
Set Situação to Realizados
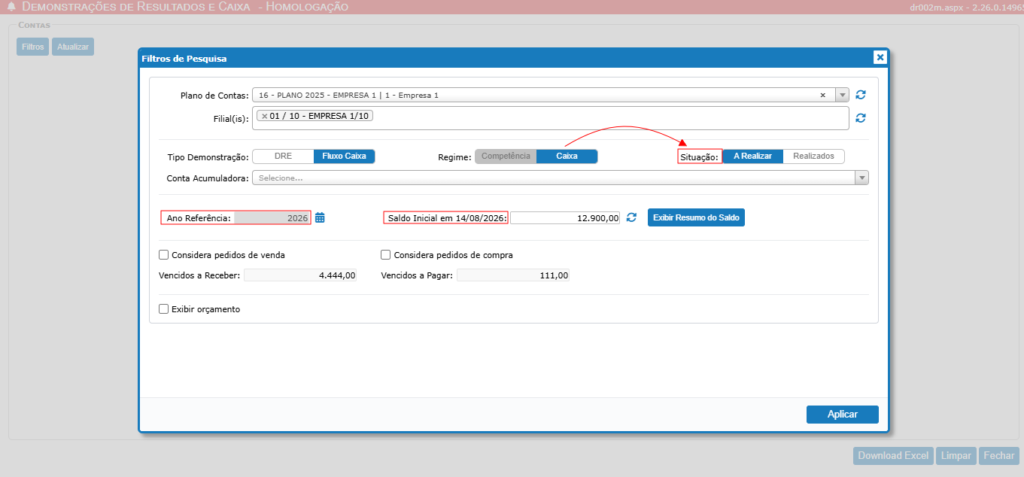pyautogui.click(x=814, y=157)
